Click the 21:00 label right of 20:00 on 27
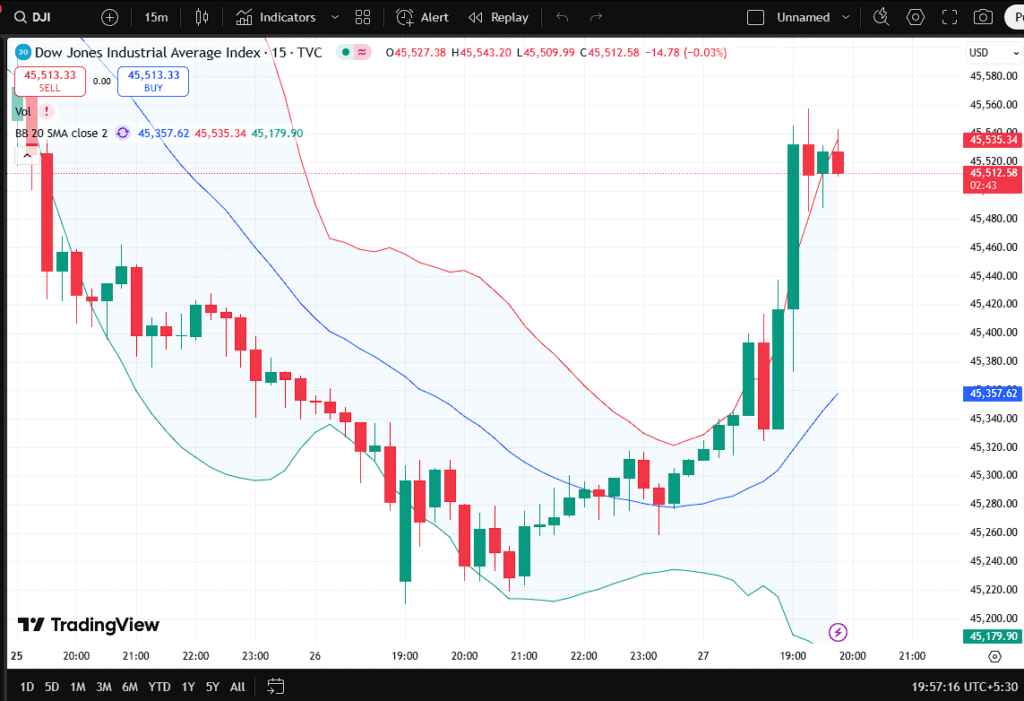This screenshot has width=1024, height=701. [x=912, y=656]
